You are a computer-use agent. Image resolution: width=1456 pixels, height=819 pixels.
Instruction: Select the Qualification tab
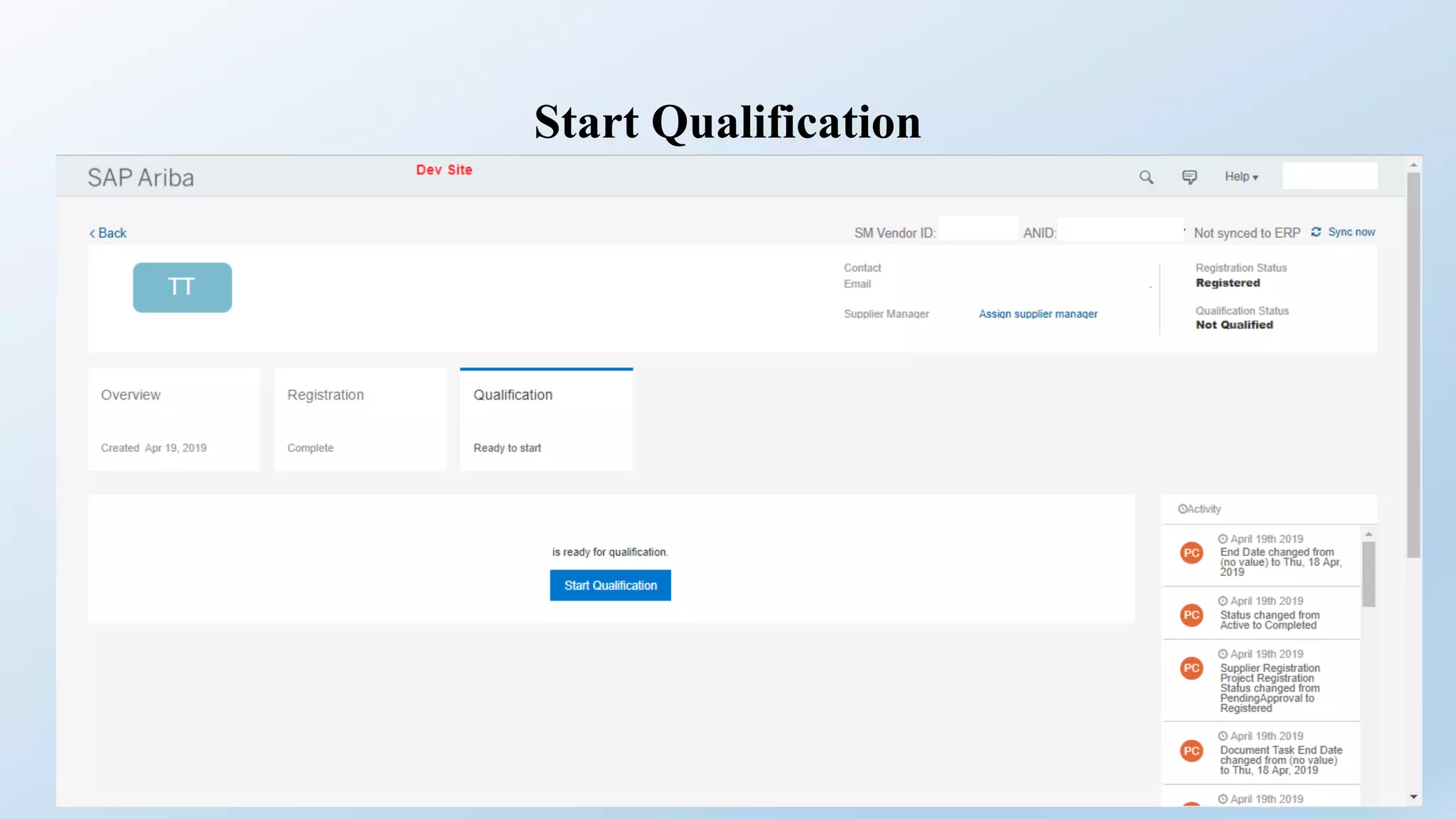546,419
